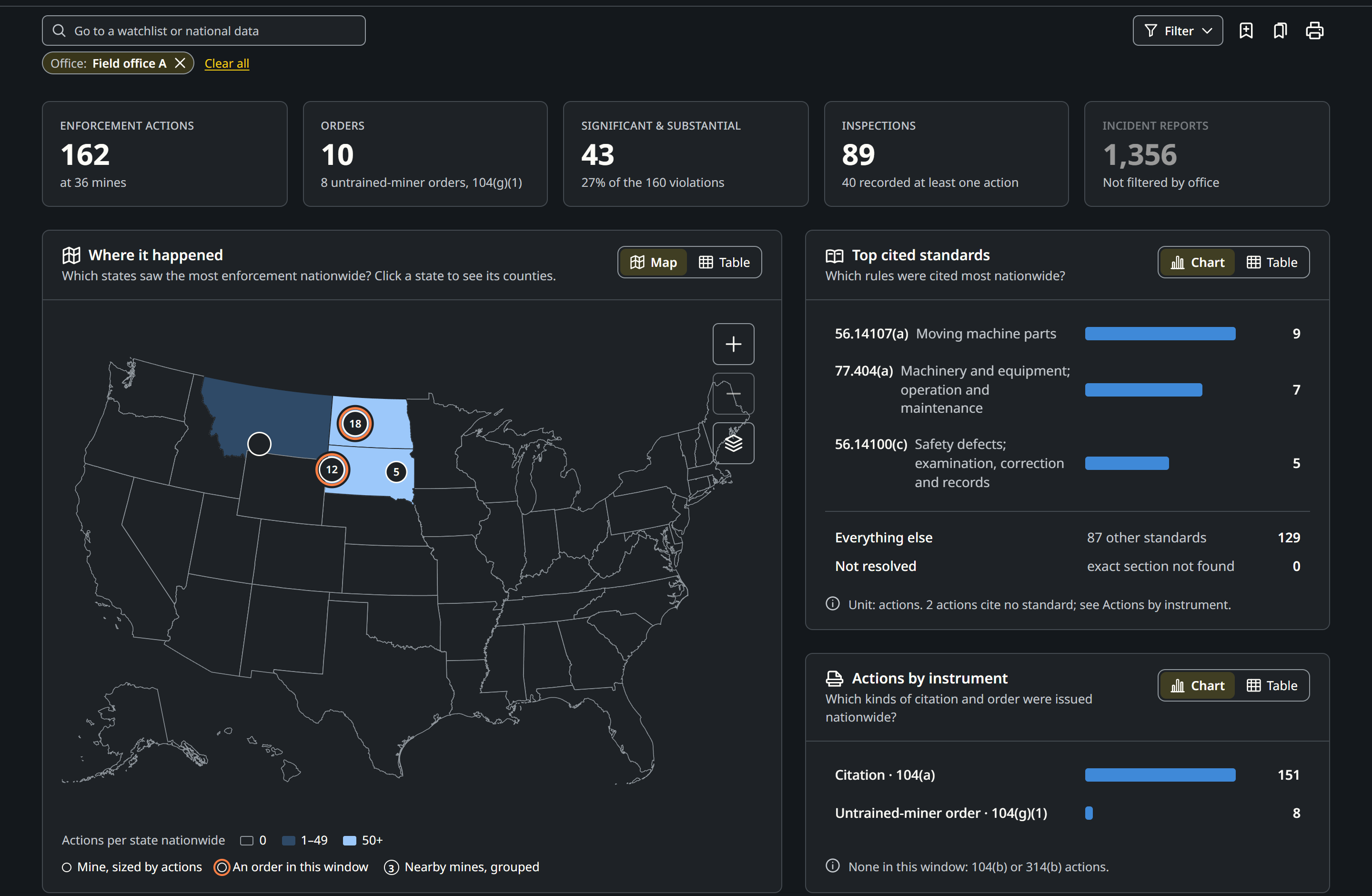Click the map icon beside Where it happened
1372x896 pixels.
71,255
